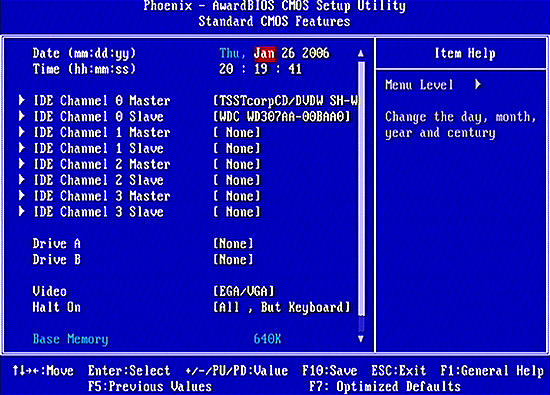The image size is (550, 395).
Task: Open the Drive B [None] option
Action: click(233, 260)
